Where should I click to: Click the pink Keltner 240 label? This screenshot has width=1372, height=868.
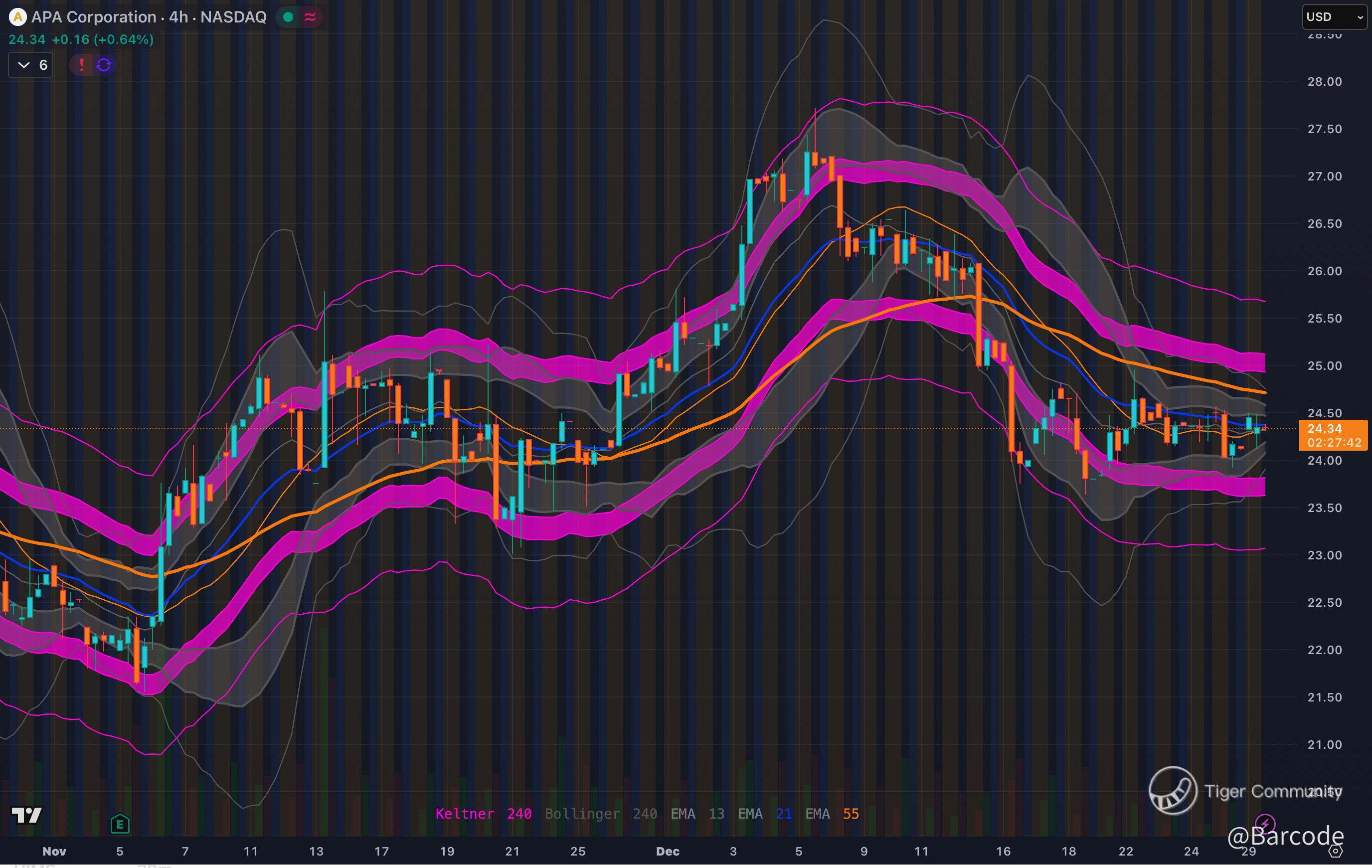pos(483,814)
